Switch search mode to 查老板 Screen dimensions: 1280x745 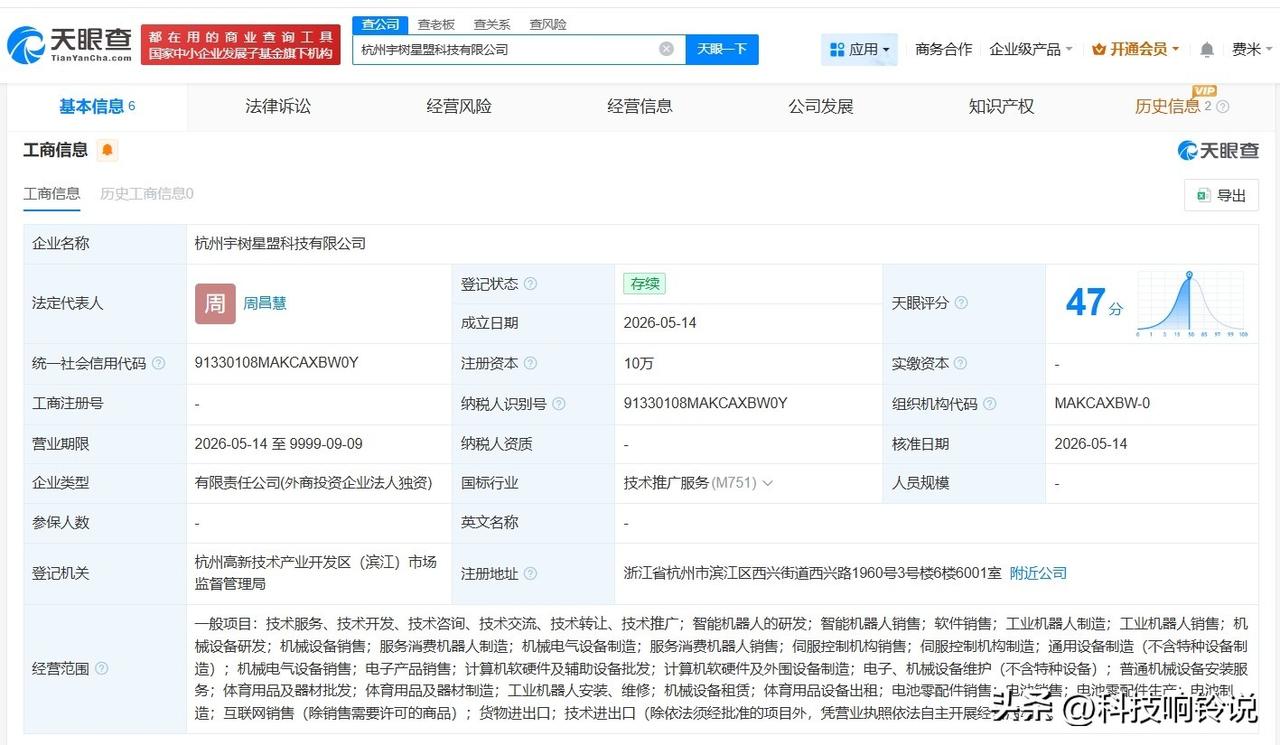pos(436,24)
